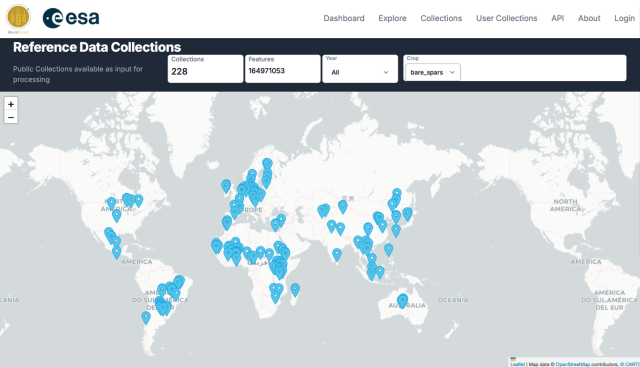Go to the Explore page
Viewport: 640px width, 367px height.
pos(392,18)
